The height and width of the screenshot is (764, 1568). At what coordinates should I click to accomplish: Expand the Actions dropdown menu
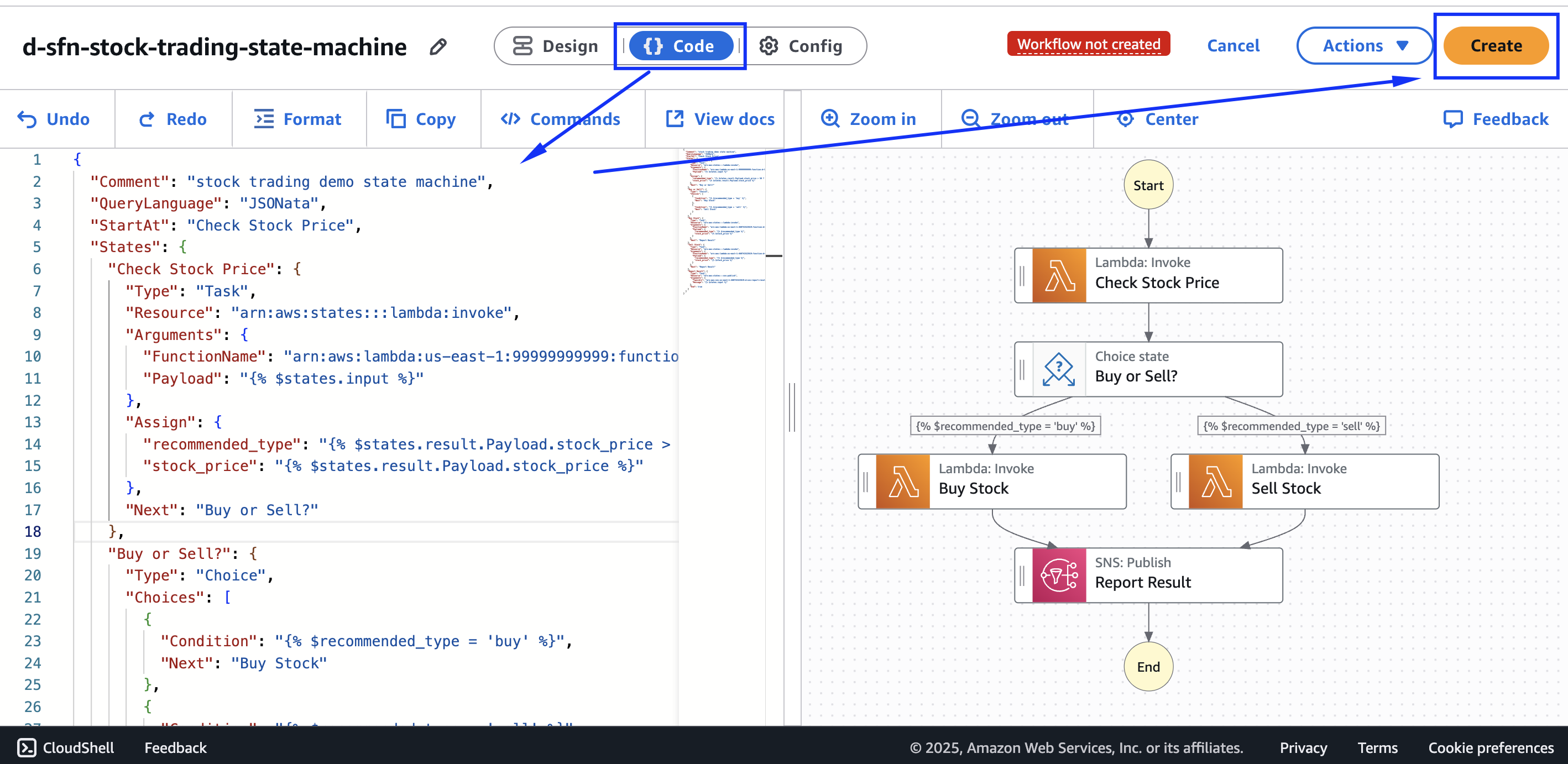pos(1364,46)
